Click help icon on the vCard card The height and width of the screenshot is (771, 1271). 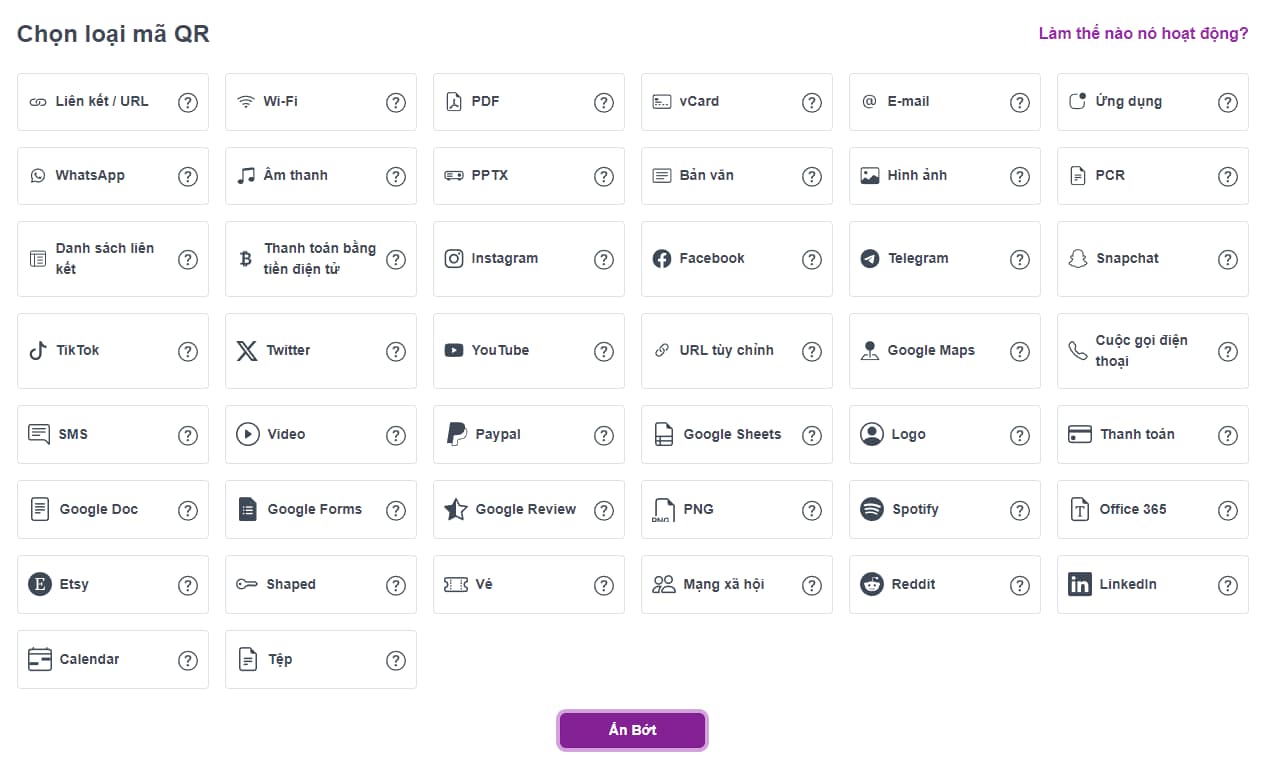(x=812, y=102)
